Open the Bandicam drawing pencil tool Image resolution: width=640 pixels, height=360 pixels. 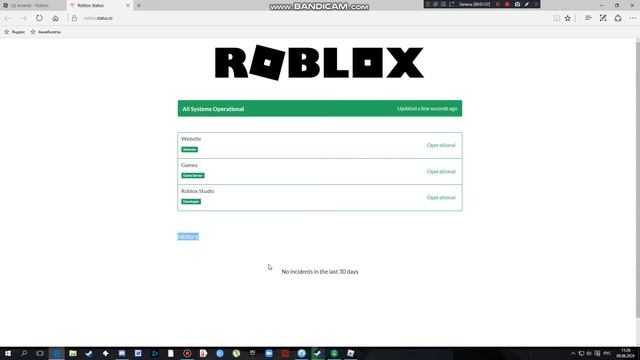[x=527, y=4]
